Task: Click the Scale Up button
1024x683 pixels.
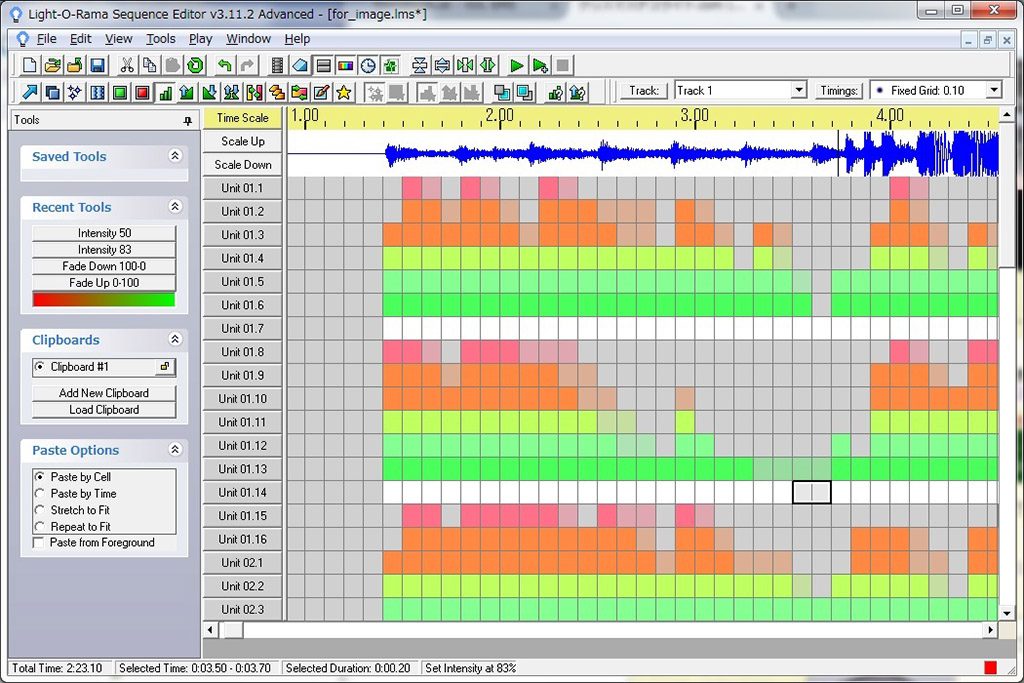Action: 243,141
